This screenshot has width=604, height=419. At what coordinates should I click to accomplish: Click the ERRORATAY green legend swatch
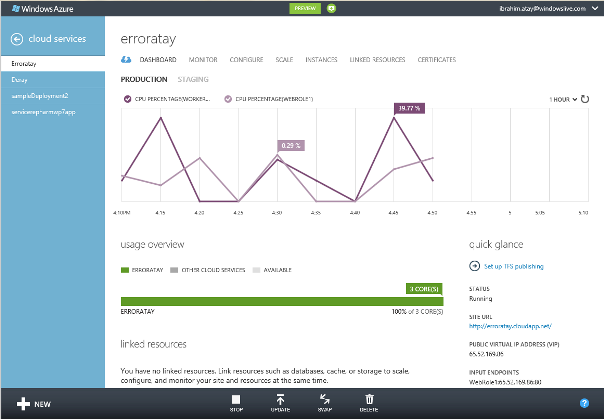click(124, 270)
